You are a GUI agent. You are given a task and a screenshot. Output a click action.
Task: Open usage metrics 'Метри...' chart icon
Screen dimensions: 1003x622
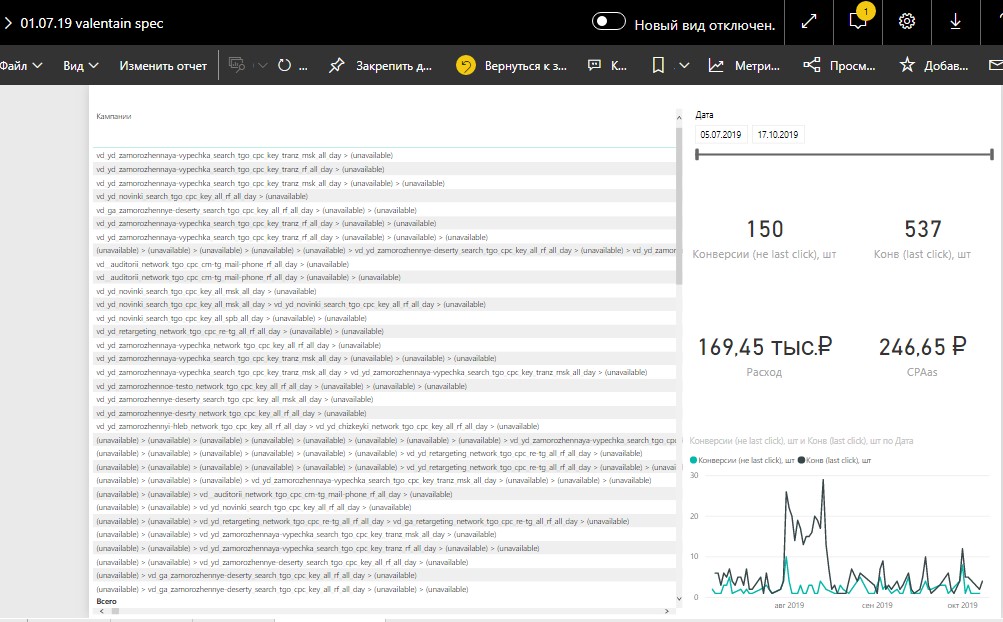click(716, 65)
